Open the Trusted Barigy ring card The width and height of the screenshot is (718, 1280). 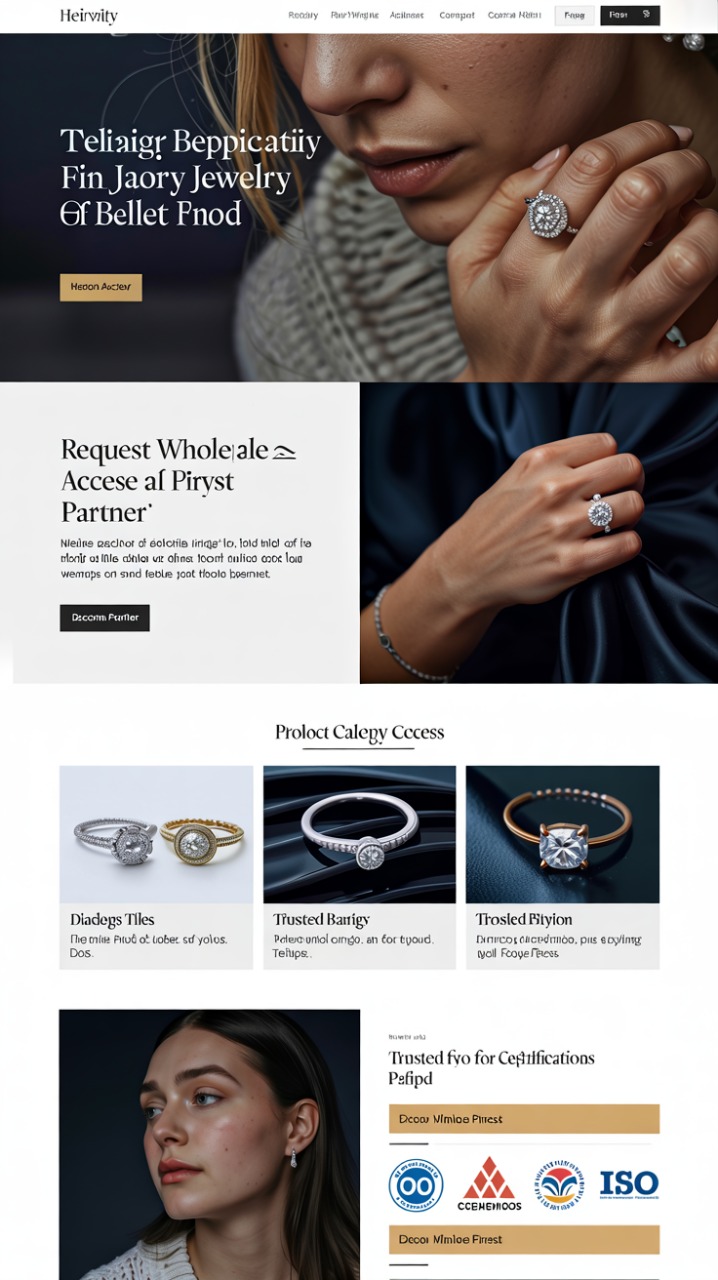coord(359,867)
